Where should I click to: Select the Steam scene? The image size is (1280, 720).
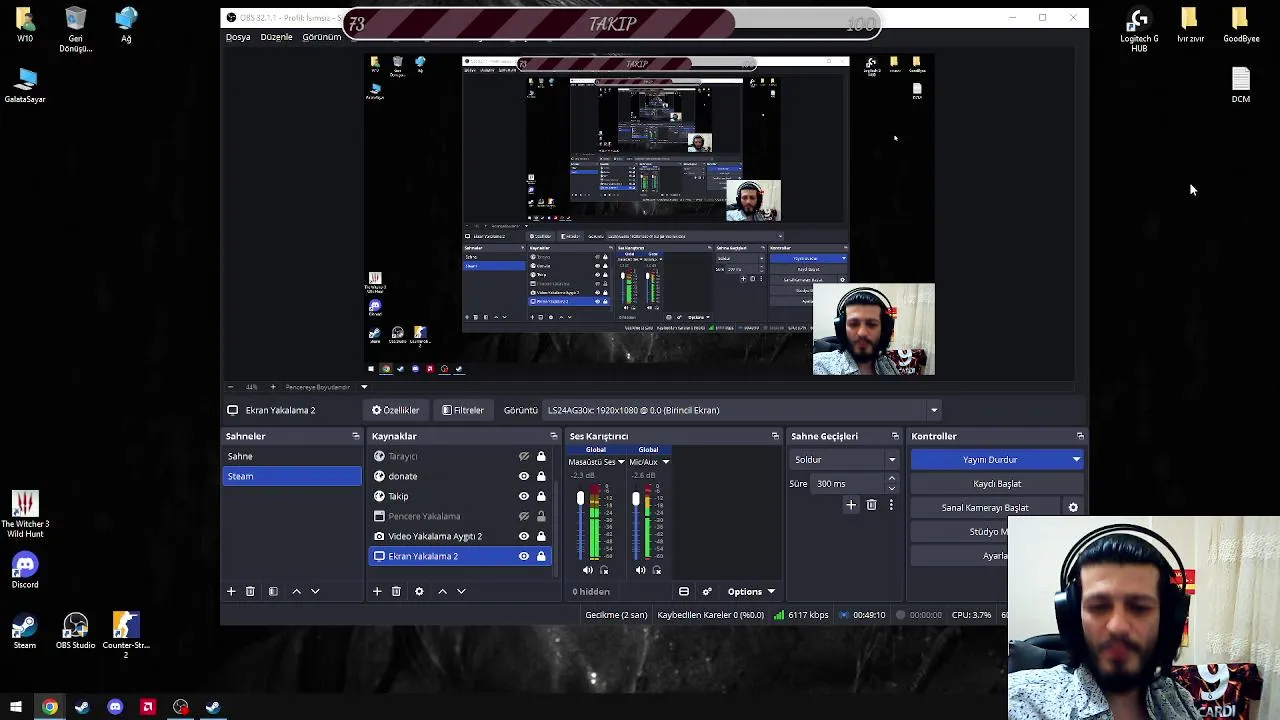292,476
